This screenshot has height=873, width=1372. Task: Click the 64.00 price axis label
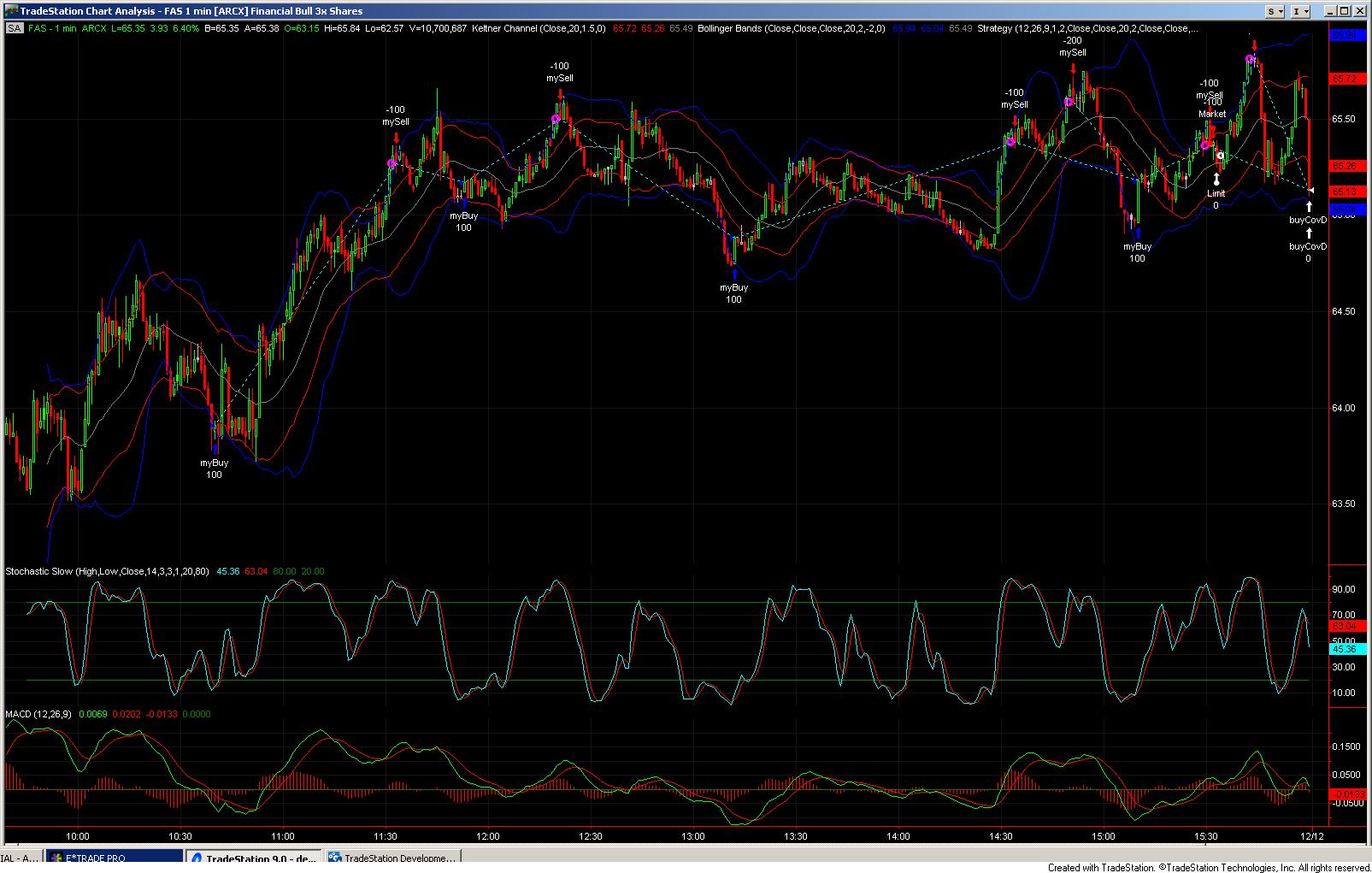pos(1345,408)
